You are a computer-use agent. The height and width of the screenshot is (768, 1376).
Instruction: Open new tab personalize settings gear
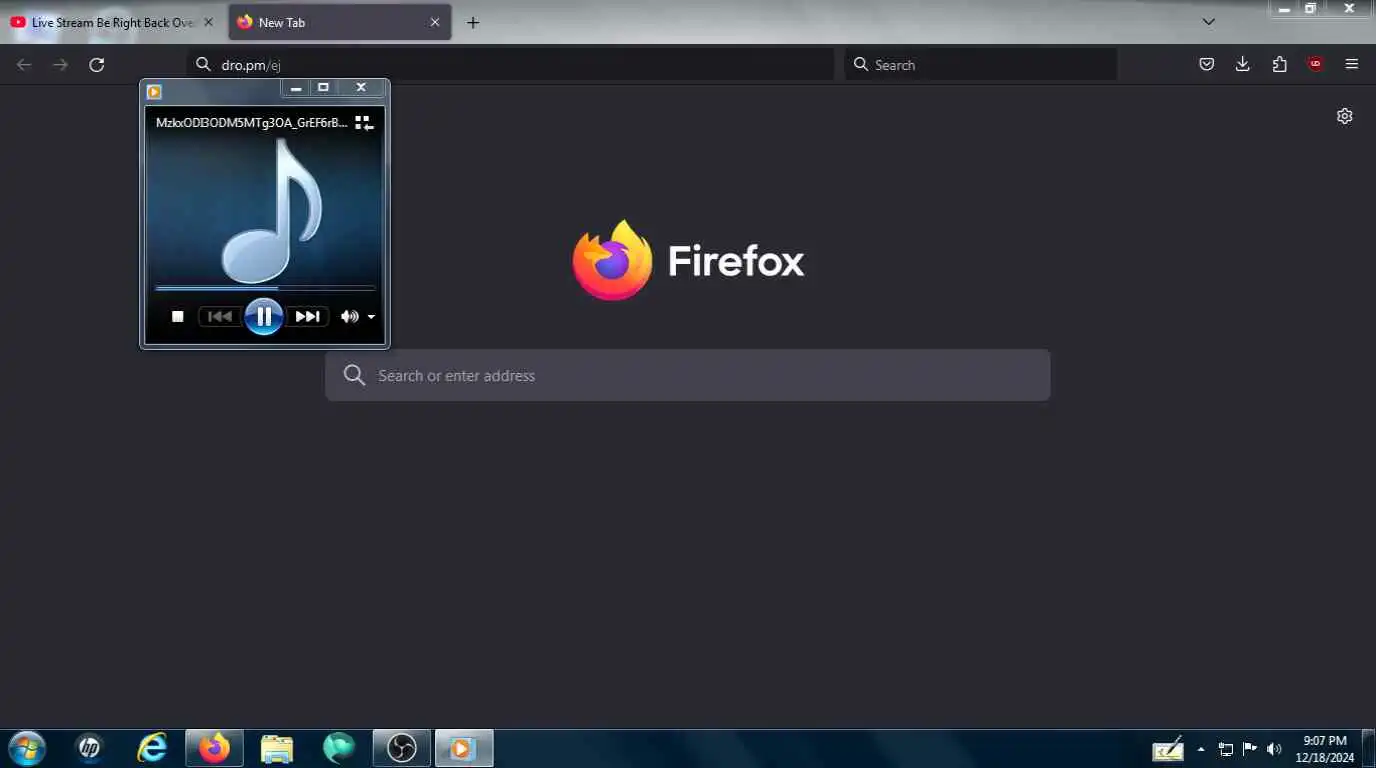pos(1345,116)
